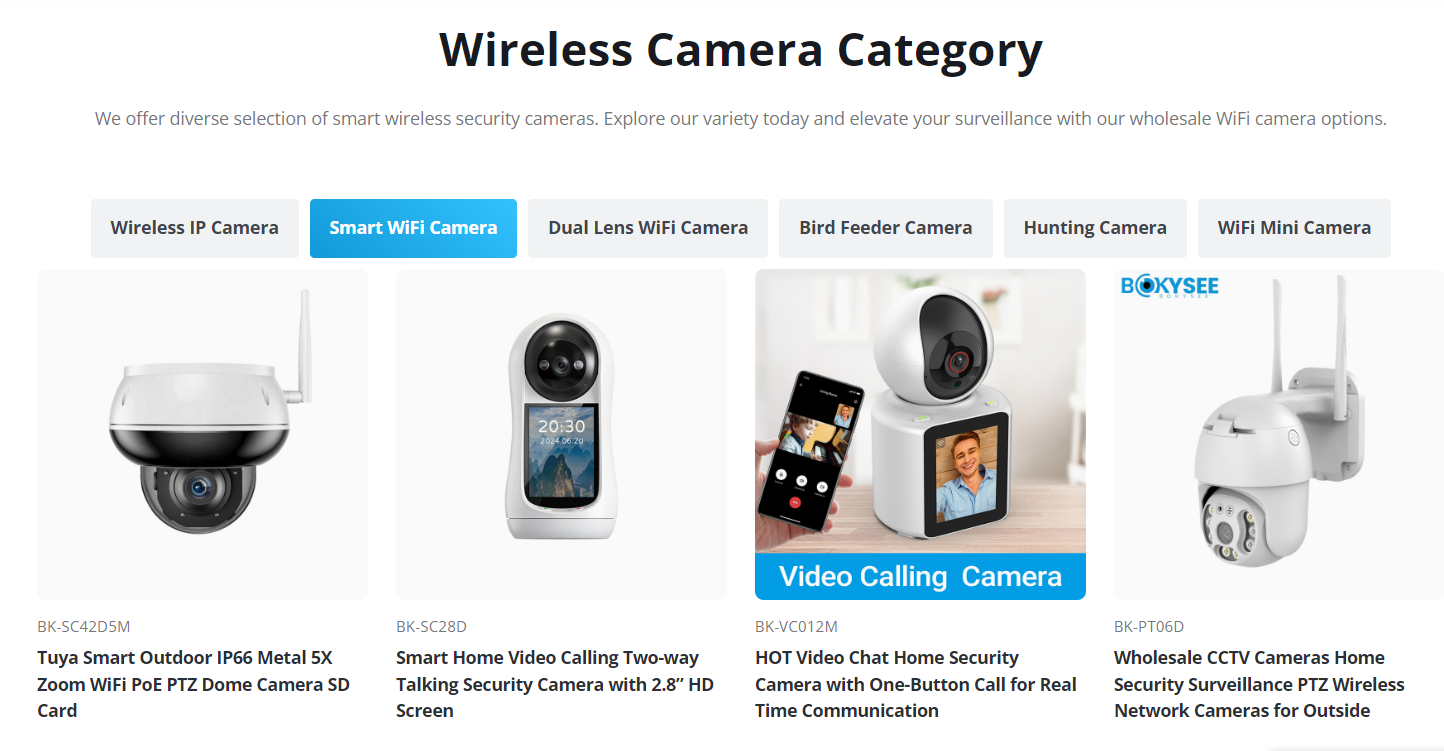
Task: Open Smart Home Video Calling Two-way link
Action: (x=555, y=684)
